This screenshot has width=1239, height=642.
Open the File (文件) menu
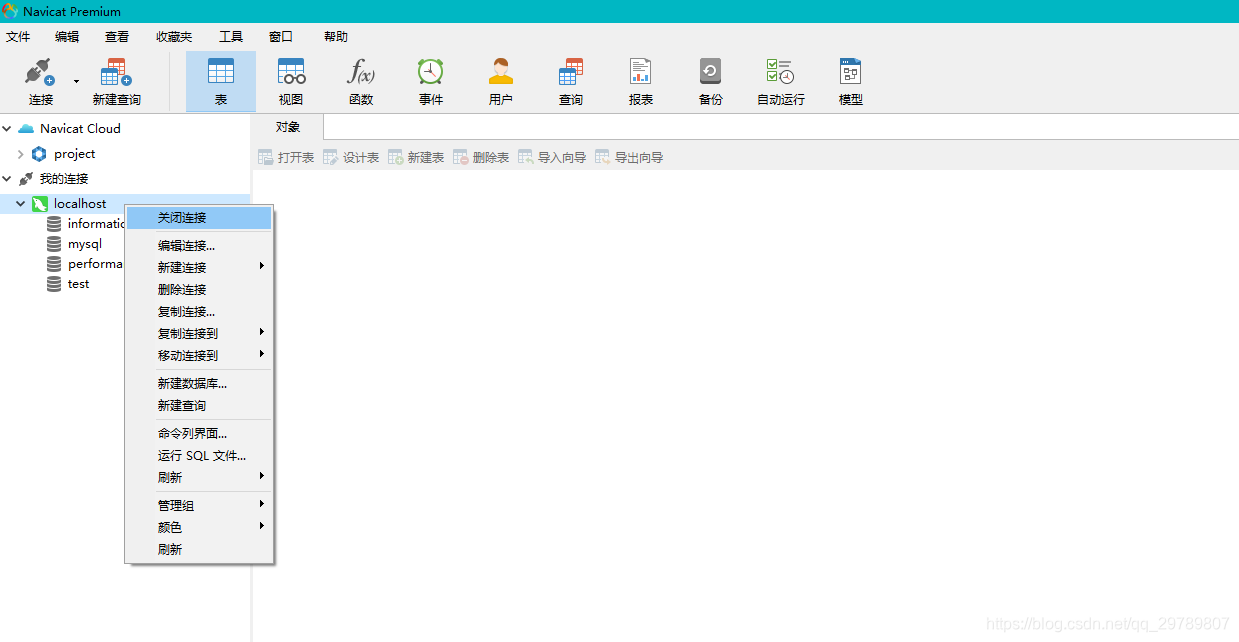18,36
